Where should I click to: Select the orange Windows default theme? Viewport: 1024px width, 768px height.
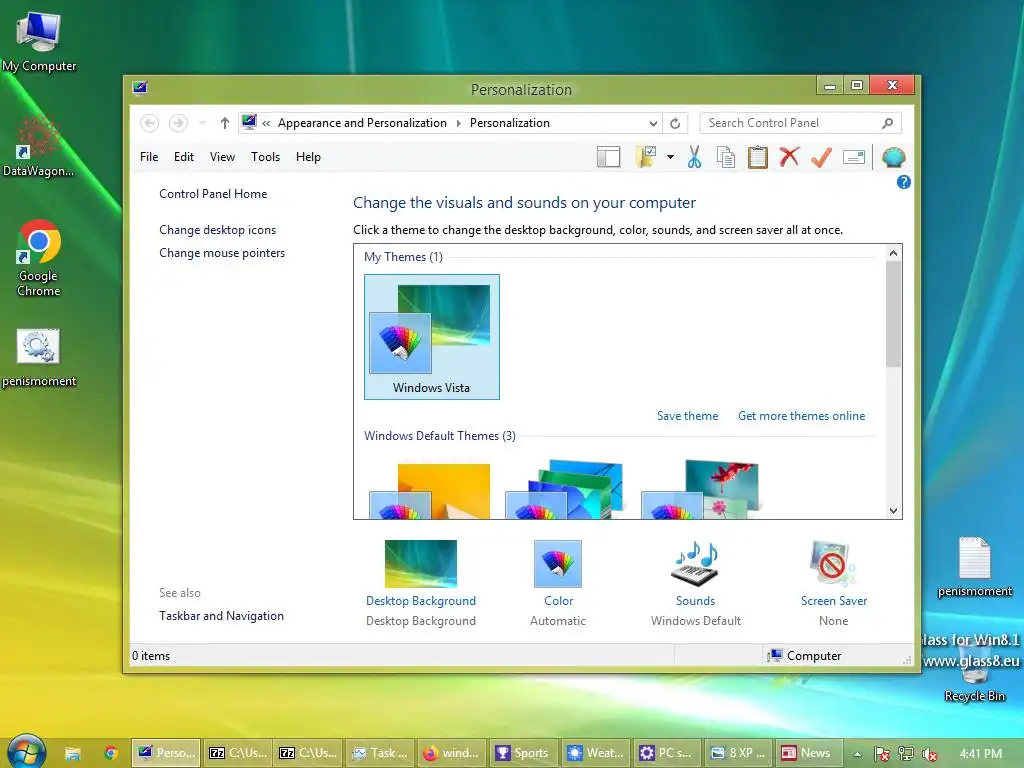coord(432,490)
